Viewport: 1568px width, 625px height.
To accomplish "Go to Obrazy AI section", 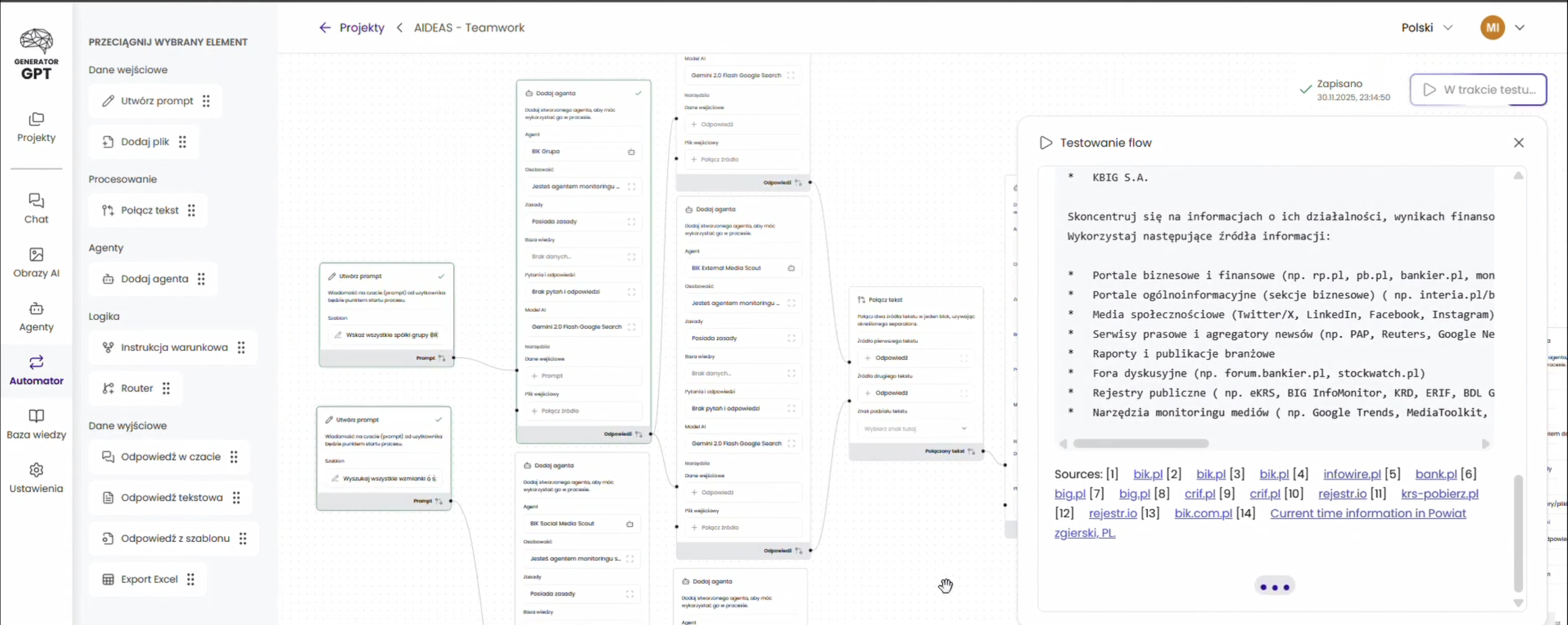I will 36,262.
